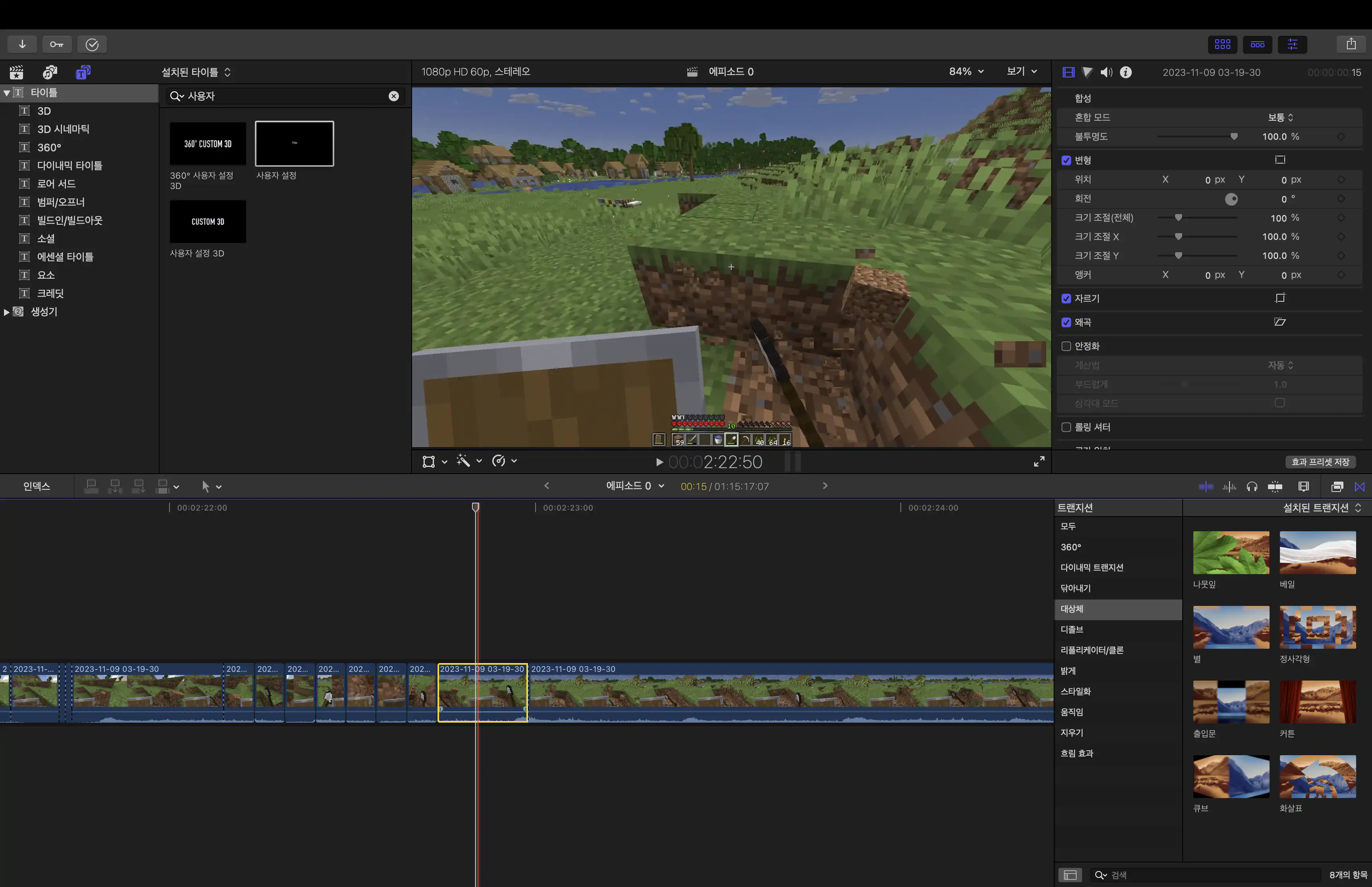Screen dimensions: 1372x887
Task: Open the 84% viewer zoom dropdown
Action: tap(966, 71)
